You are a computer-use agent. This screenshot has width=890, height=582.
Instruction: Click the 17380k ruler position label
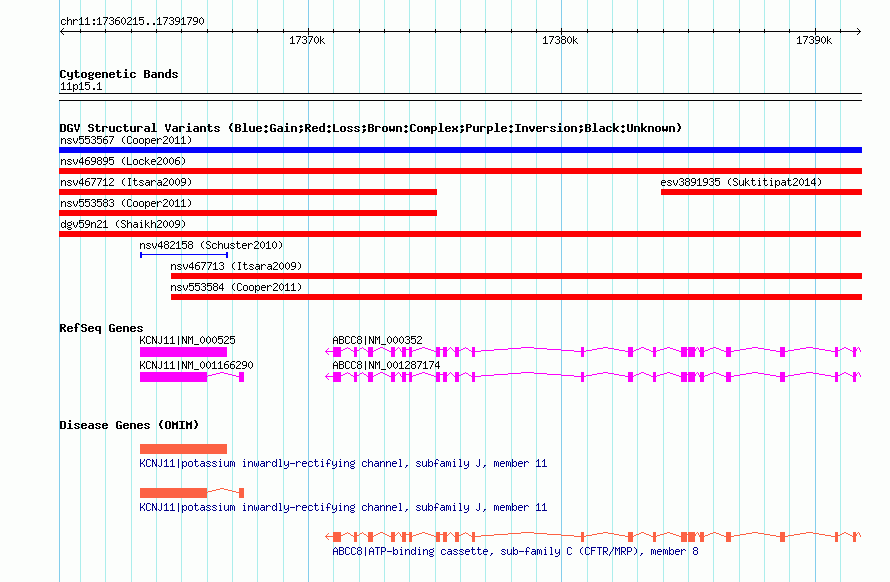(560, 40)
